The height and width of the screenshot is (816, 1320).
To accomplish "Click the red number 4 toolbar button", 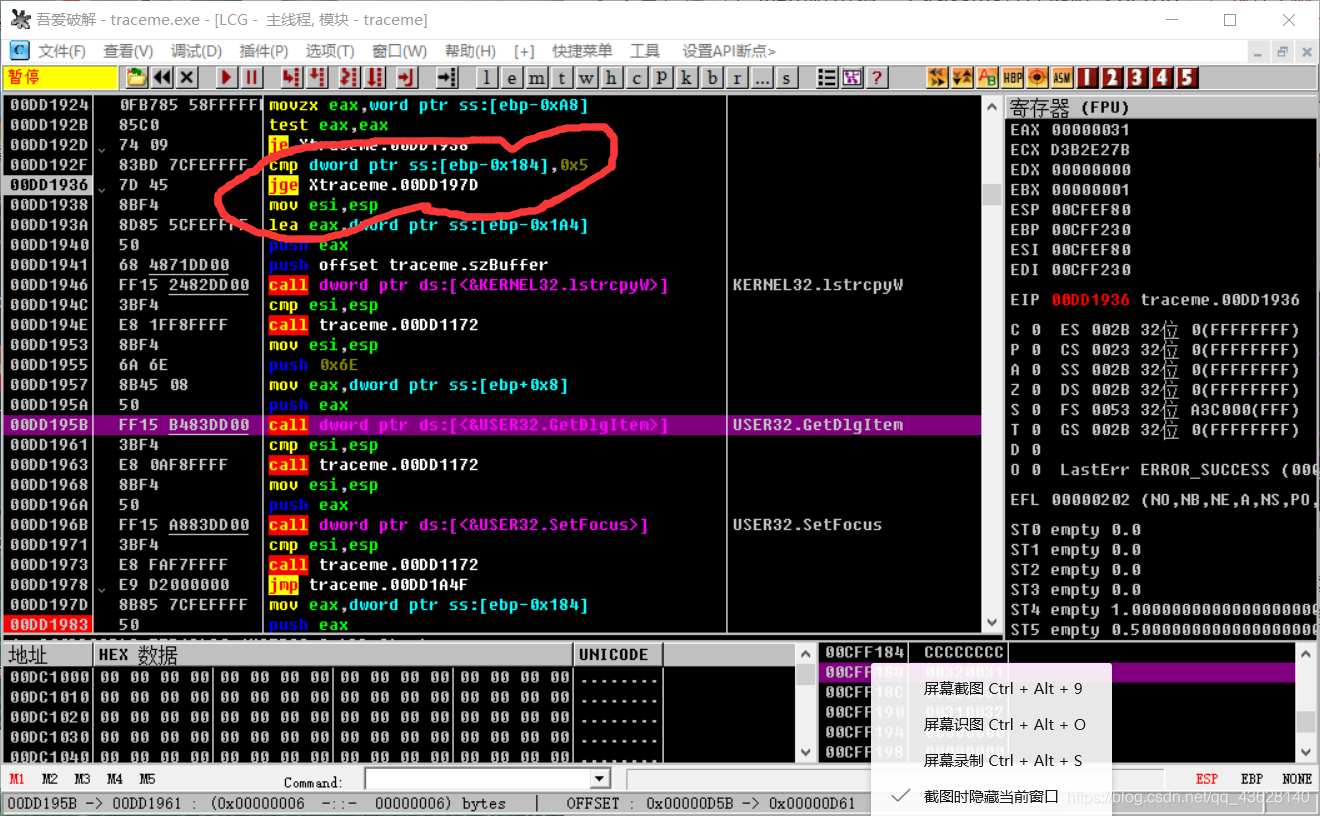I will (x=1162, y=77).
